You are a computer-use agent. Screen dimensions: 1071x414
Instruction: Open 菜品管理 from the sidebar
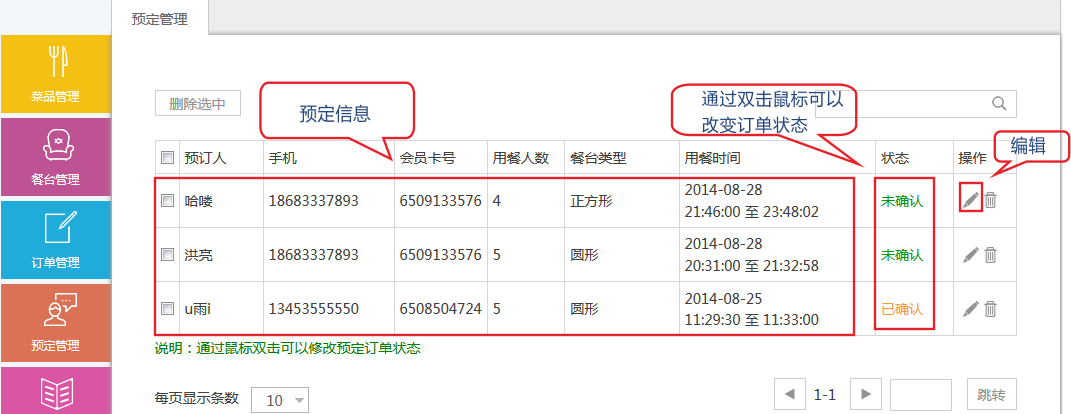coord(55,72)
